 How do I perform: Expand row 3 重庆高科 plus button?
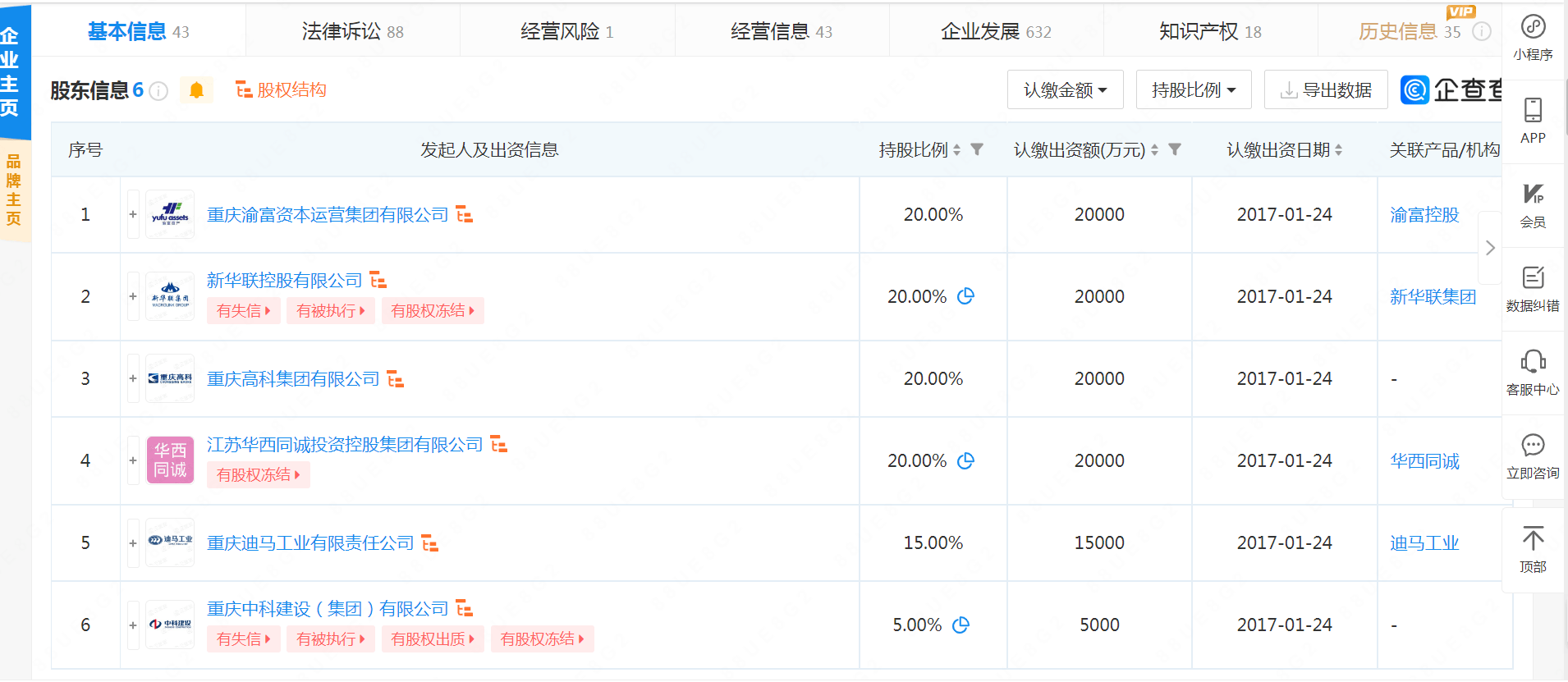pyautogui.click(x=133, y=378)
